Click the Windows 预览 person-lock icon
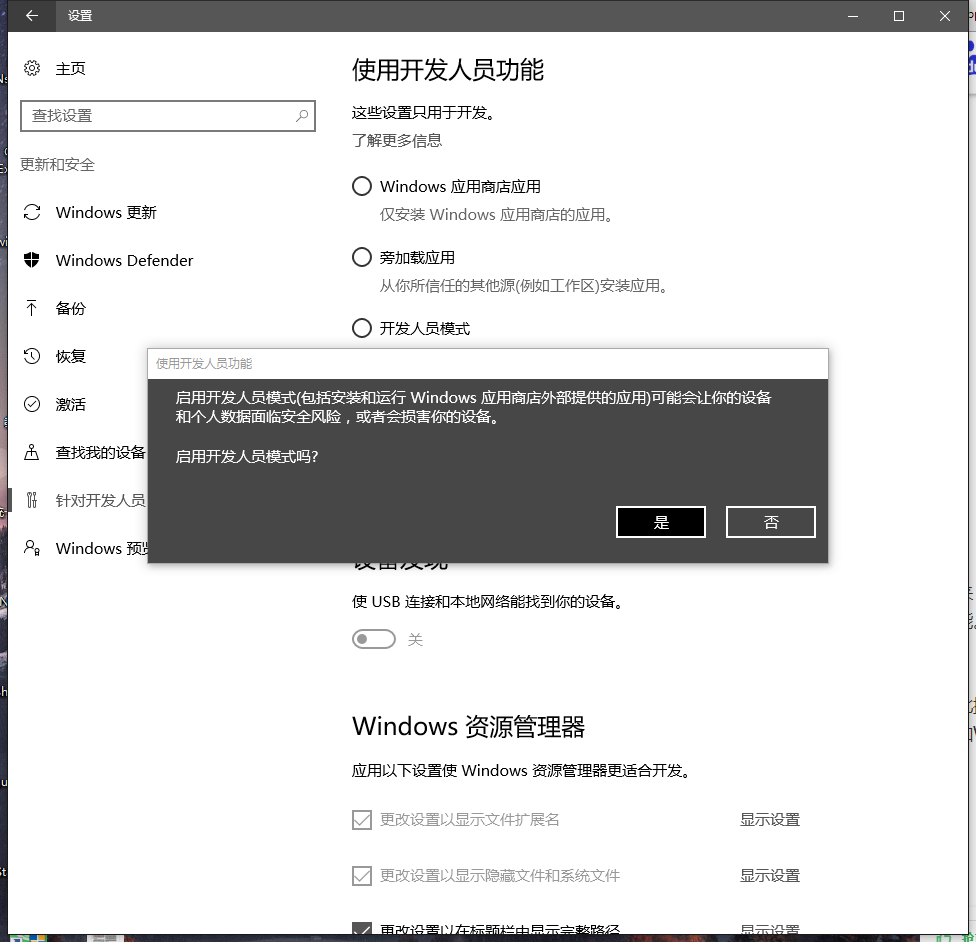This screenshot has width=976, height=942. pos(32,548)
